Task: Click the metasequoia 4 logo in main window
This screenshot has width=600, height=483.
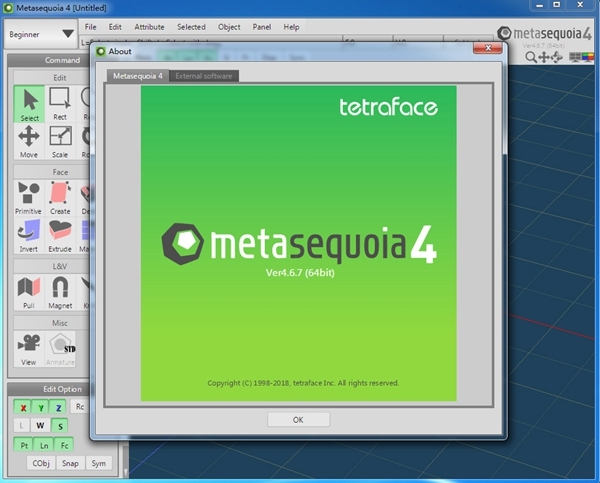Action: coord(545,33)
